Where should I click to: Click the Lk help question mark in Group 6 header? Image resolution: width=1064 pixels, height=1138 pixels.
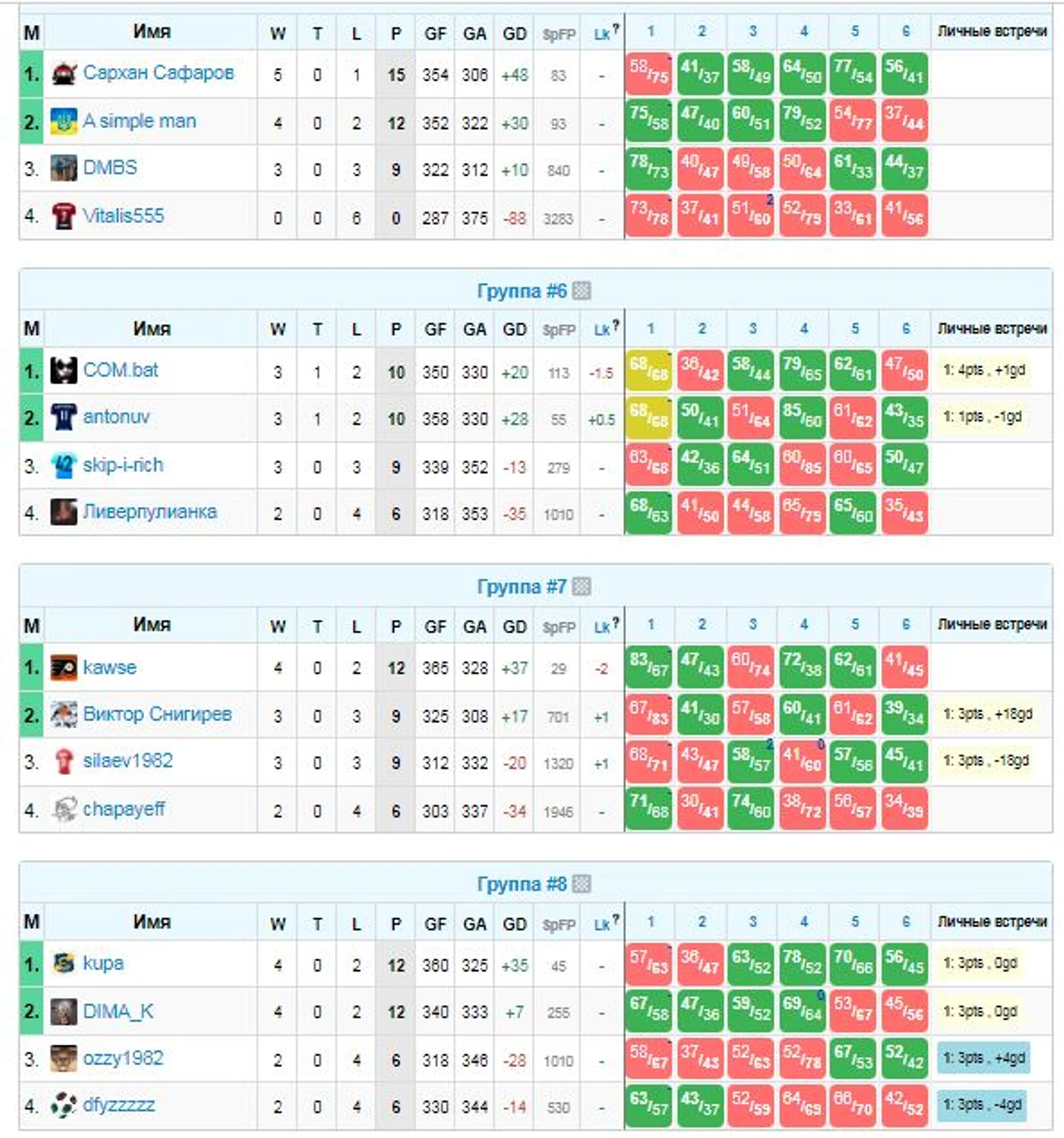(x=616, y=325)
